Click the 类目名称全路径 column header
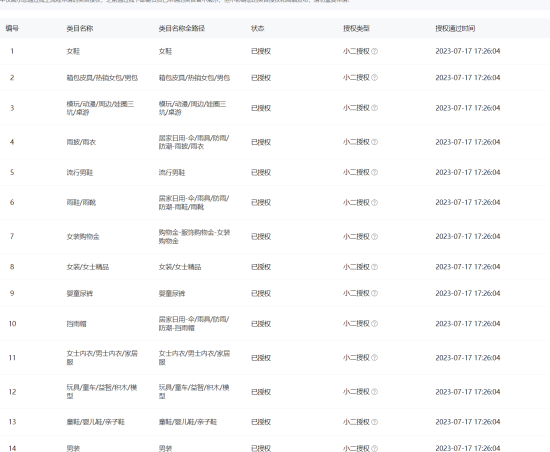Viewport: 550px width, 452px height. pyautogui.click(x=182, y=28)
